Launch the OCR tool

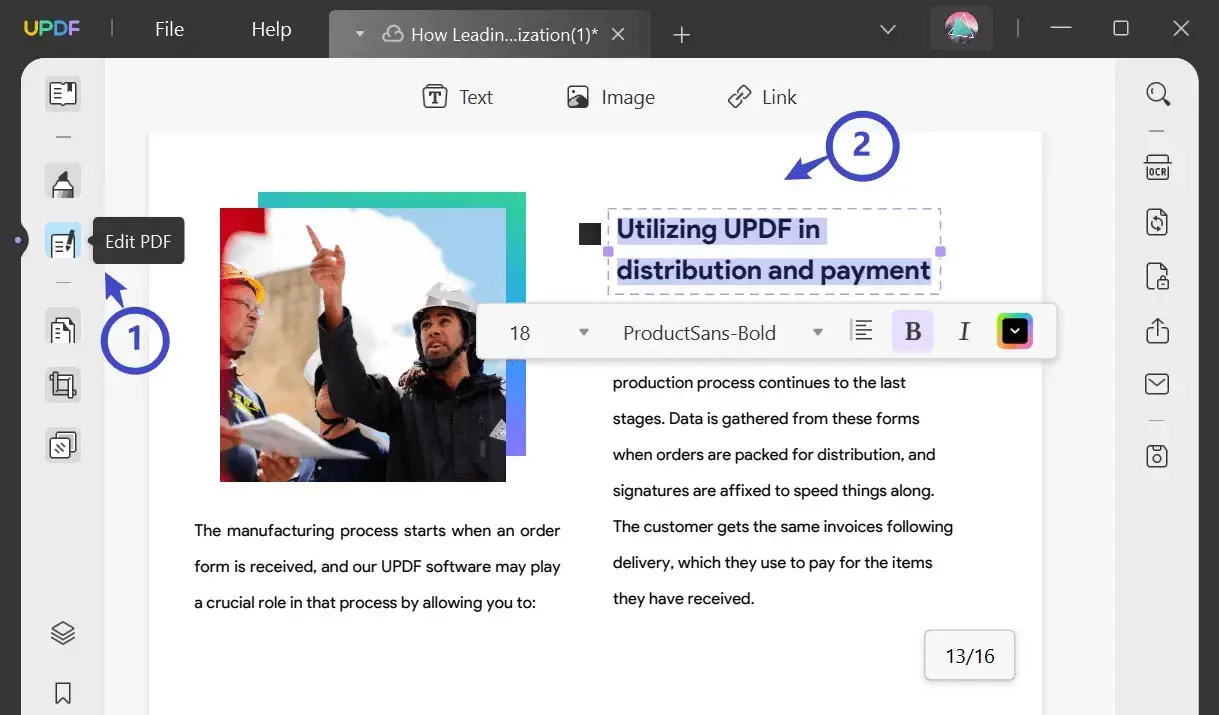click(1157, 168)
